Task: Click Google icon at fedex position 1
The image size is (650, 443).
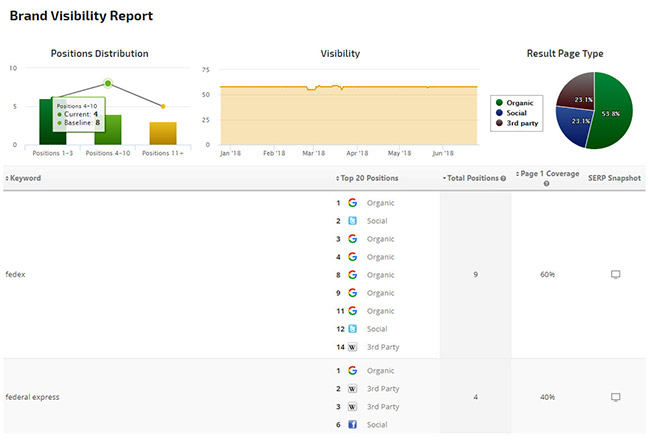Action: click(x=352, y=203)
